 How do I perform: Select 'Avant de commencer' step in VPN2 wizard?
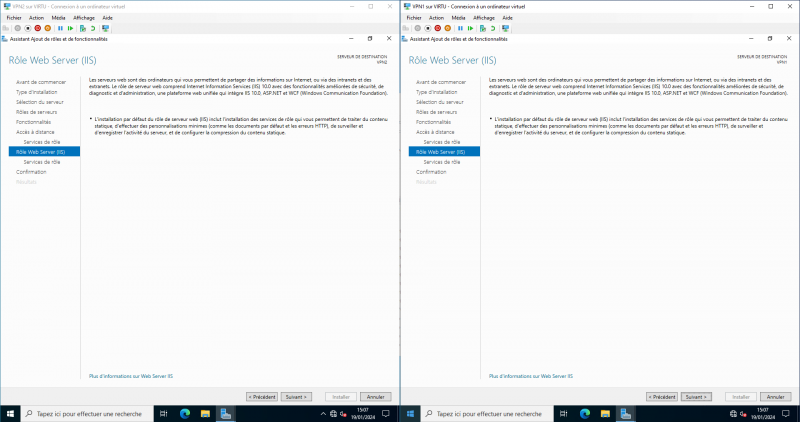(x=41, y=82)
